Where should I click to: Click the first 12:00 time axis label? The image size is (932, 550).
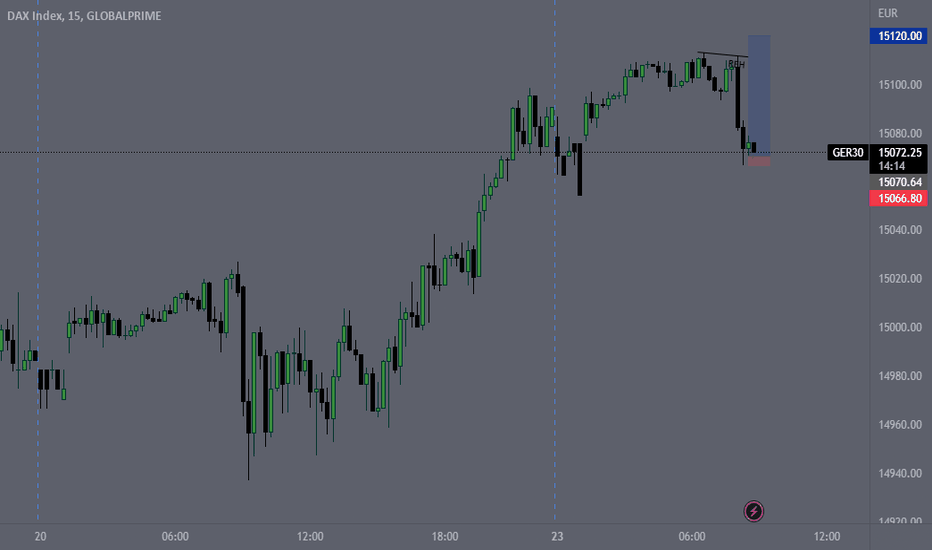point(310,536)
